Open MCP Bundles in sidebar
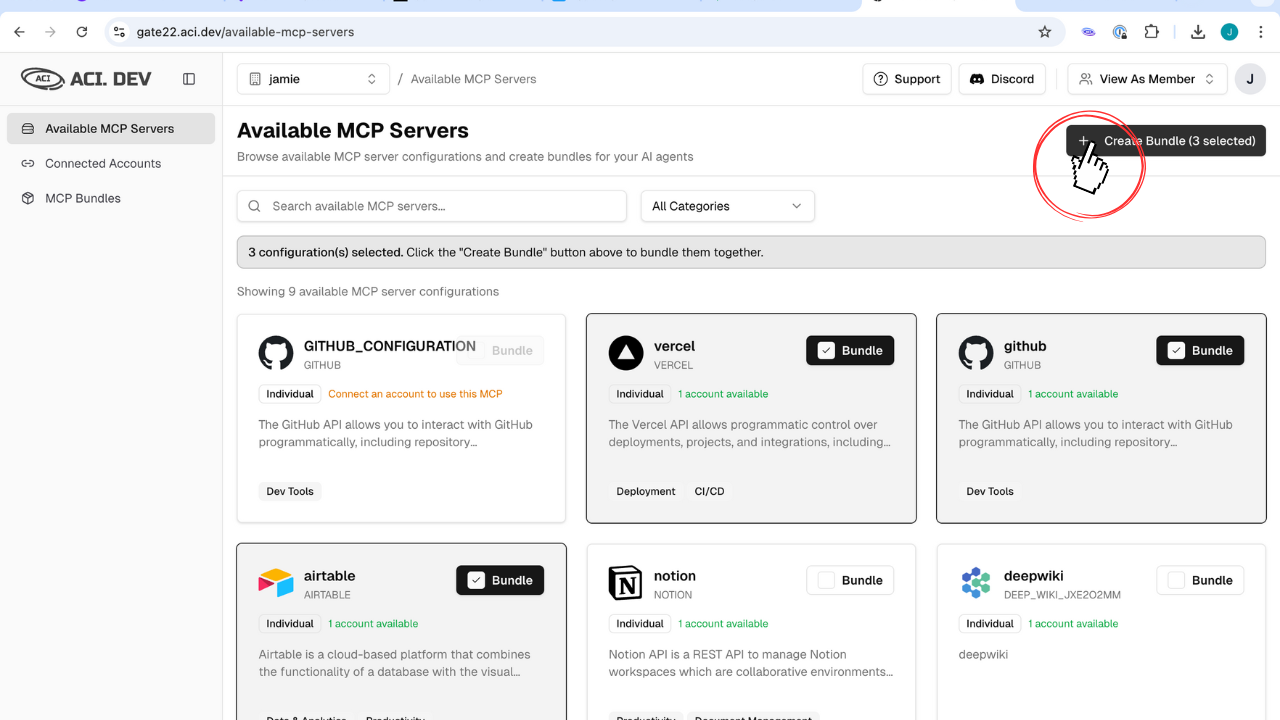Screen dimensions: 1280x720 (111, 198)
